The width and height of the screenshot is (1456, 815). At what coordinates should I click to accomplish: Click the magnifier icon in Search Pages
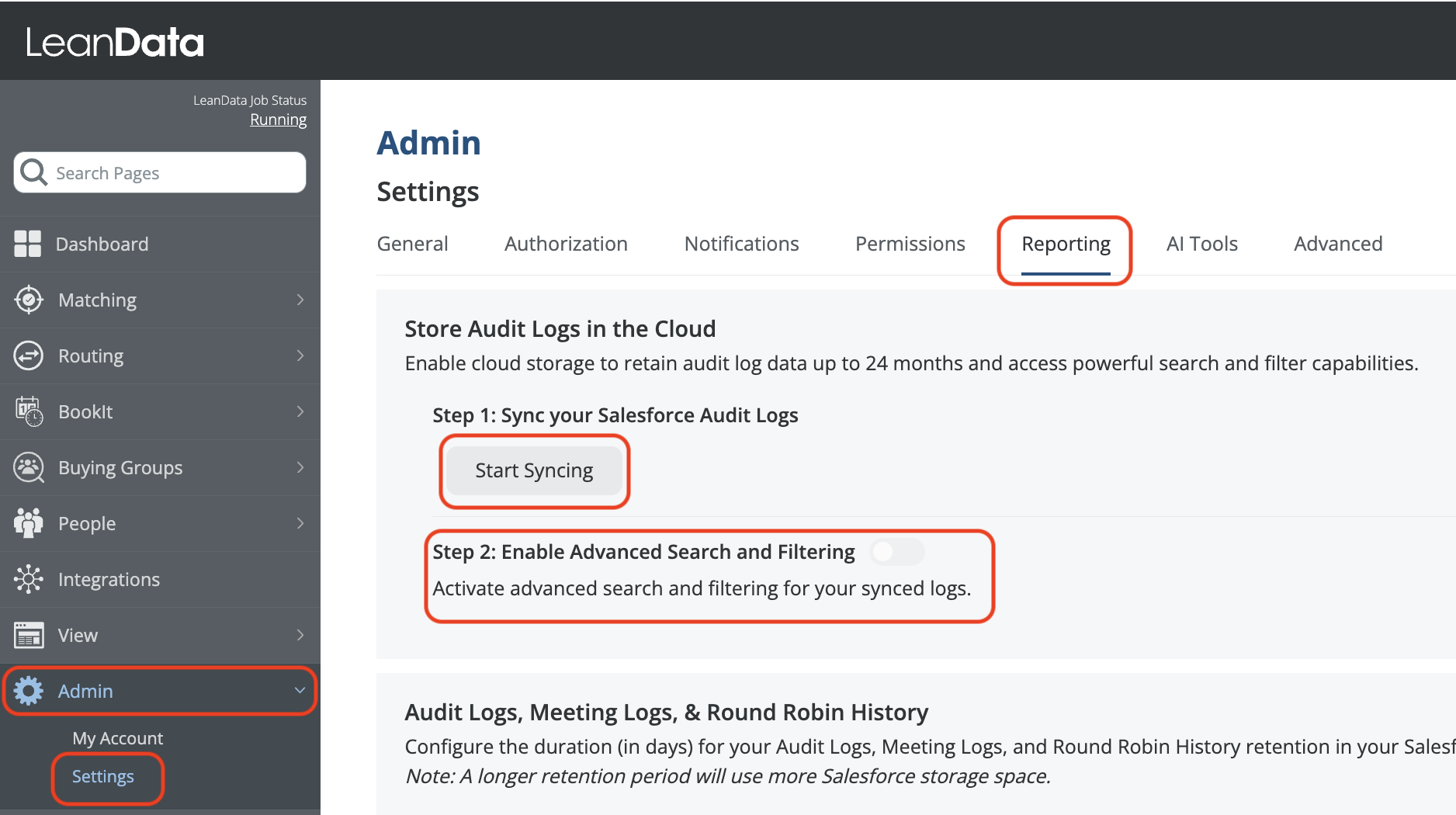coord(33,172)
